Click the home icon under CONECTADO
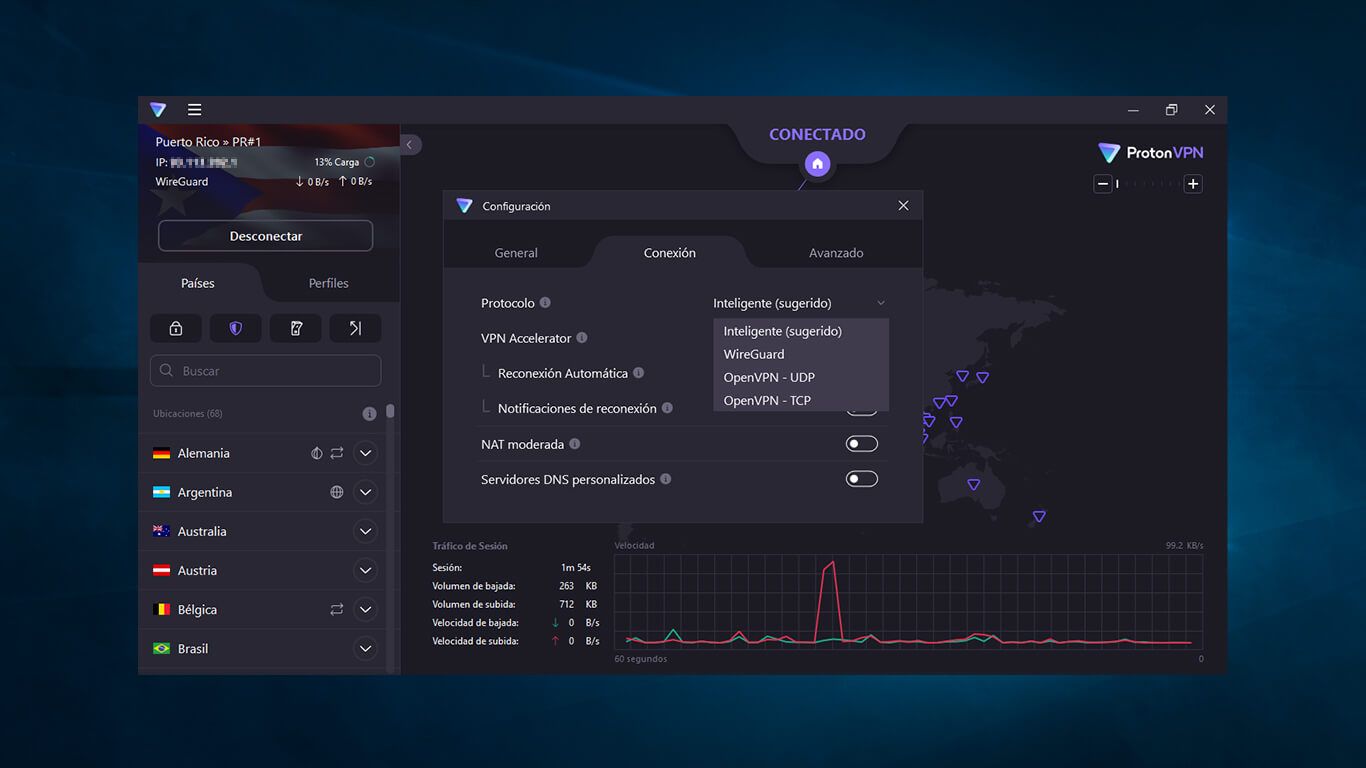 click(x=817, y=164)
